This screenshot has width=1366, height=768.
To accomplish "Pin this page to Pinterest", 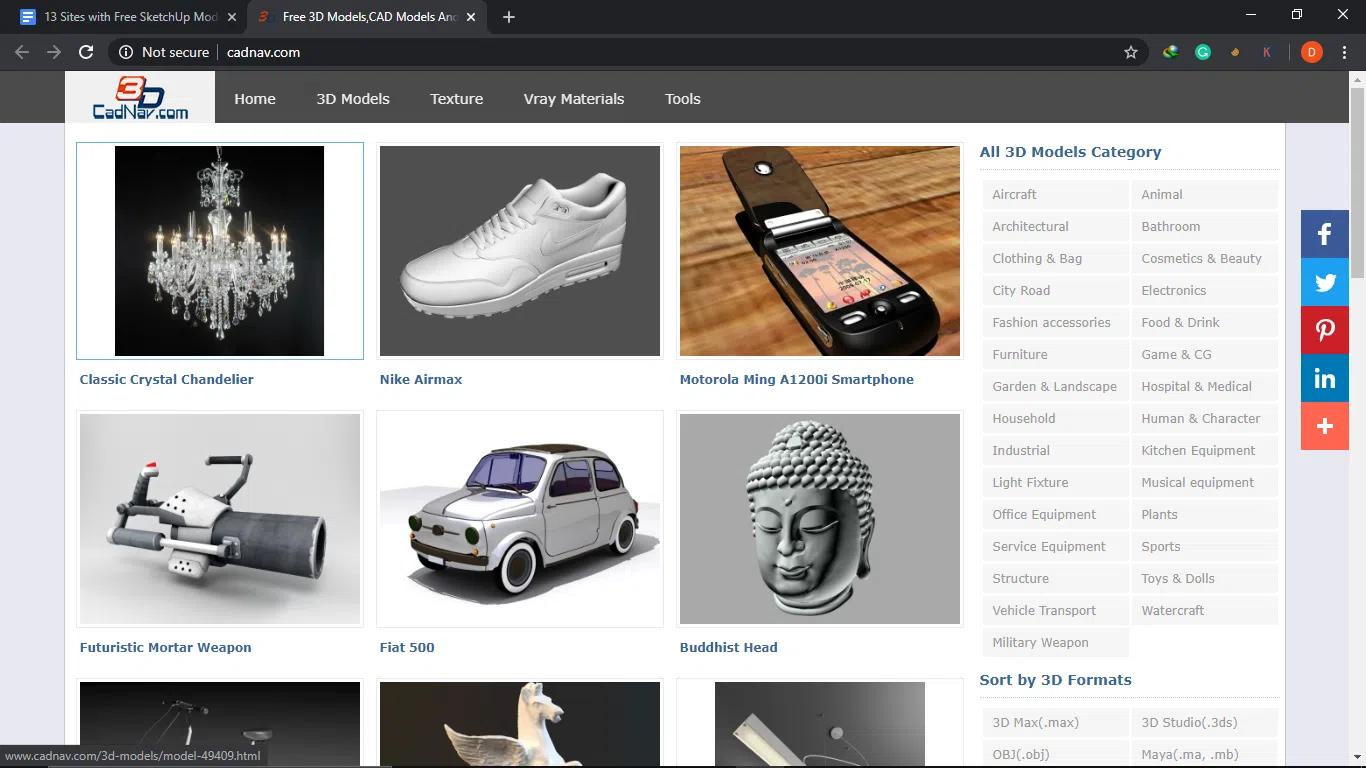I will [x=1324, y=330].
